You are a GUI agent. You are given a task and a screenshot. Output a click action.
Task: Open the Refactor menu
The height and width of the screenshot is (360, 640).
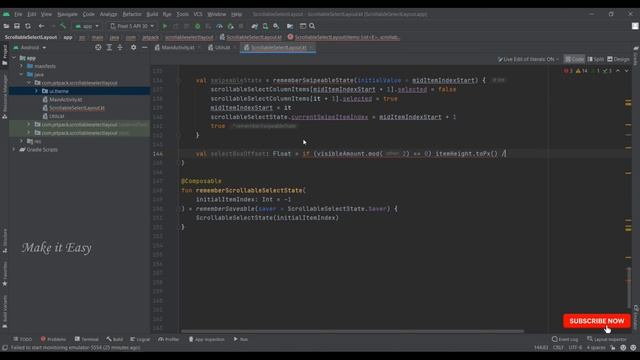pos(132,14)
